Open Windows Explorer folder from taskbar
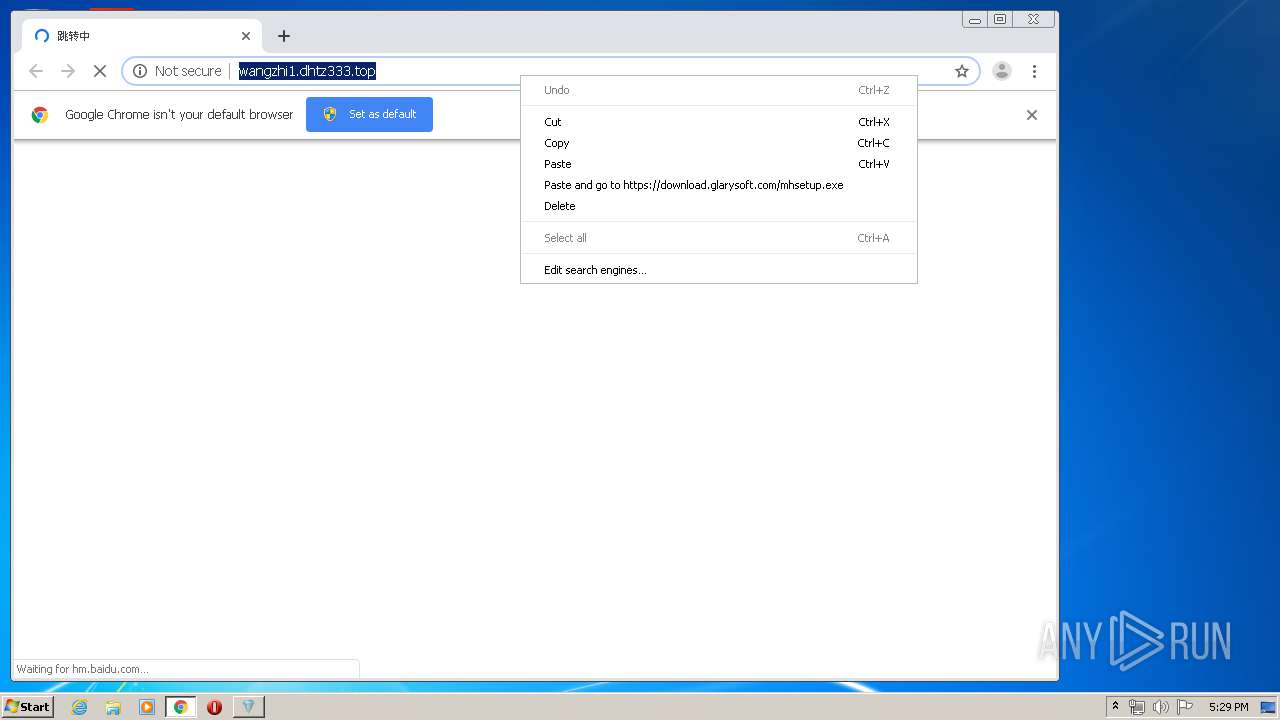This screenshot has height=720, width=1280. pyautogui.click(x=113, y=707)
